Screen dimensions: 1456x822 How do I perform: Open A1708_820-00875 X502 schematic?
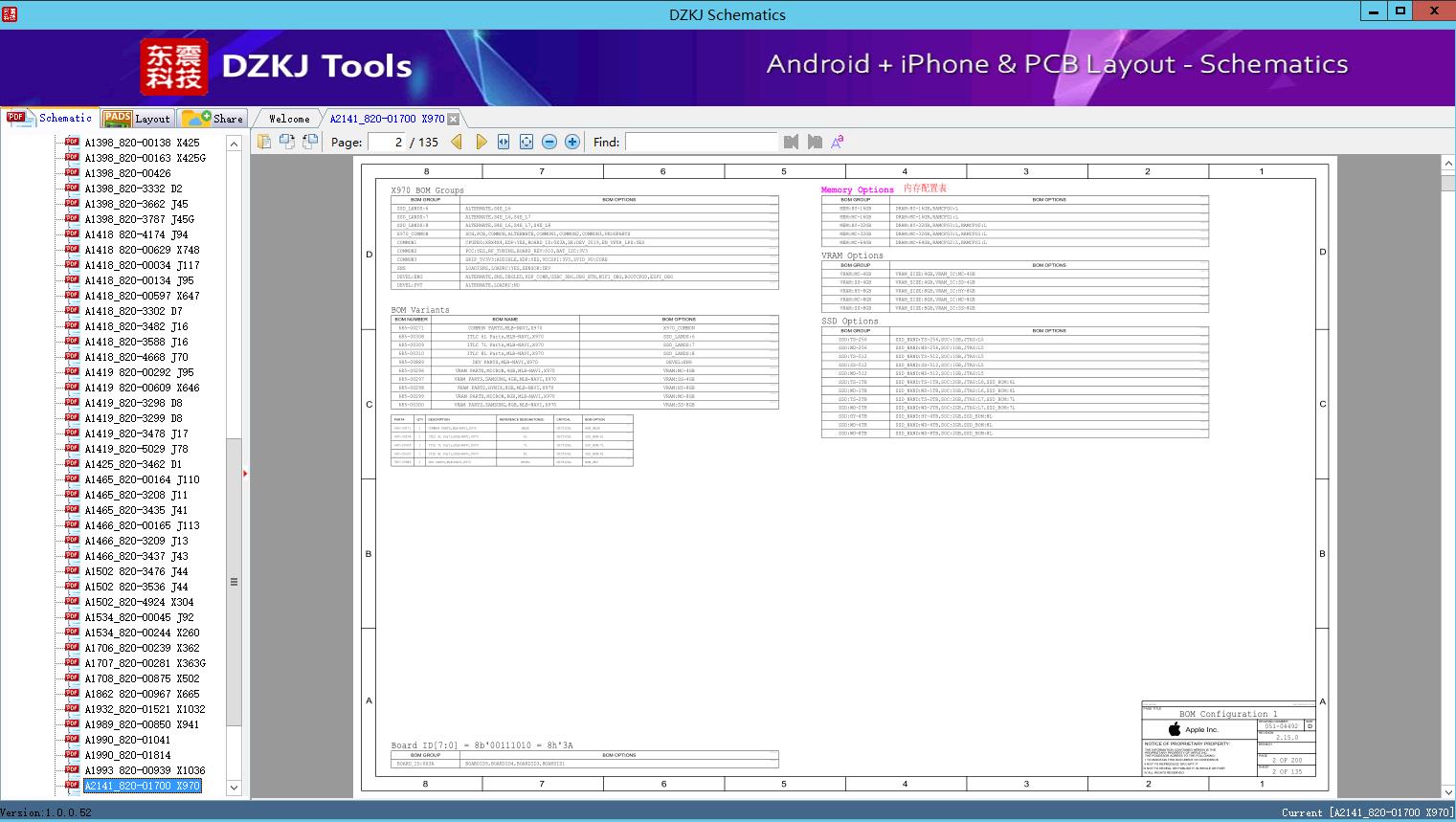[142, 678]
